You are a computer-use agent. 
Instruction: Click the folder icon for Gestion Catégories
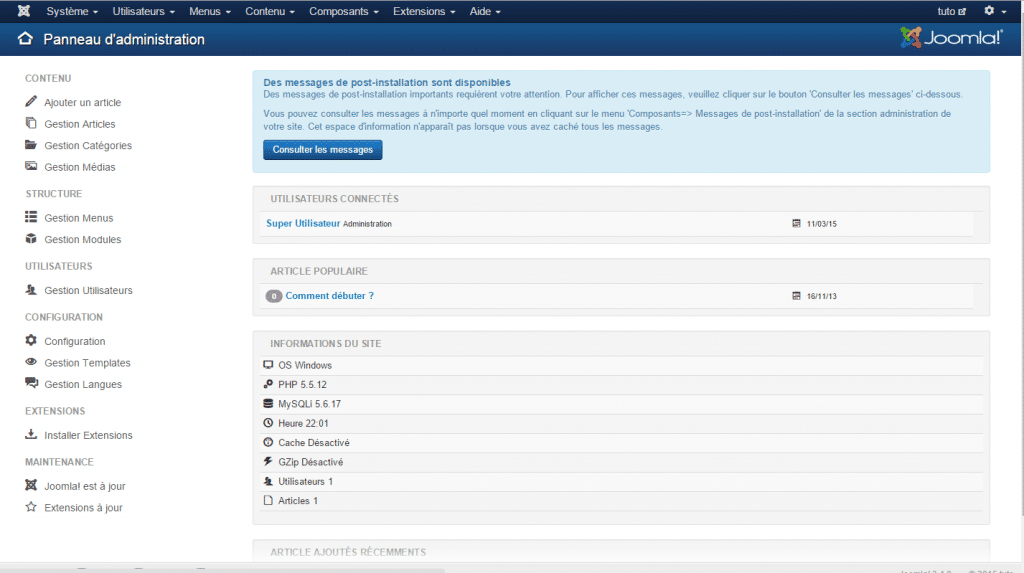tap(31, 145)
